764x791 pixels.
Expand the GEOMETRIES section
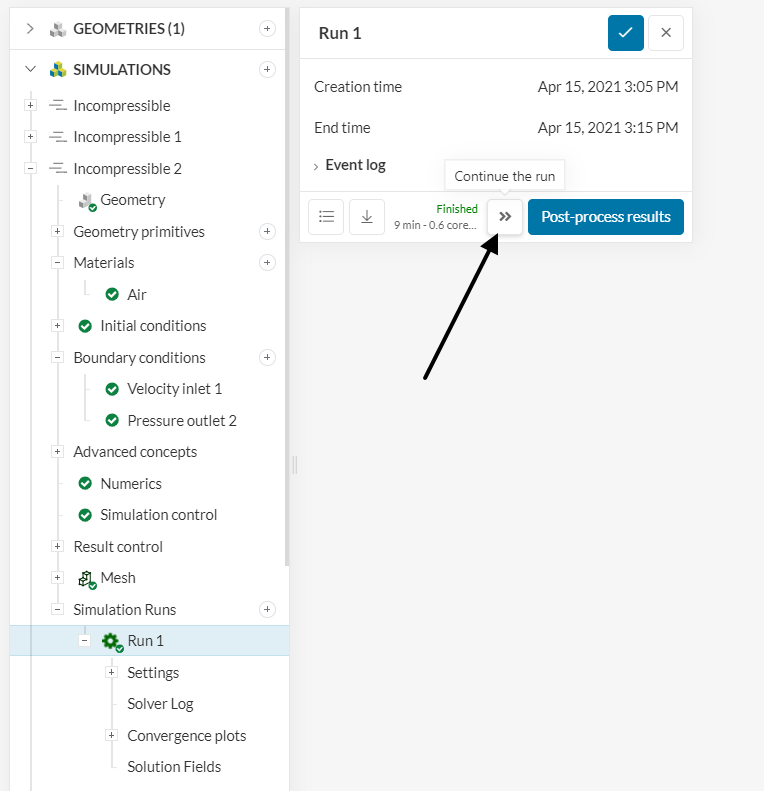tap(30, 29)
